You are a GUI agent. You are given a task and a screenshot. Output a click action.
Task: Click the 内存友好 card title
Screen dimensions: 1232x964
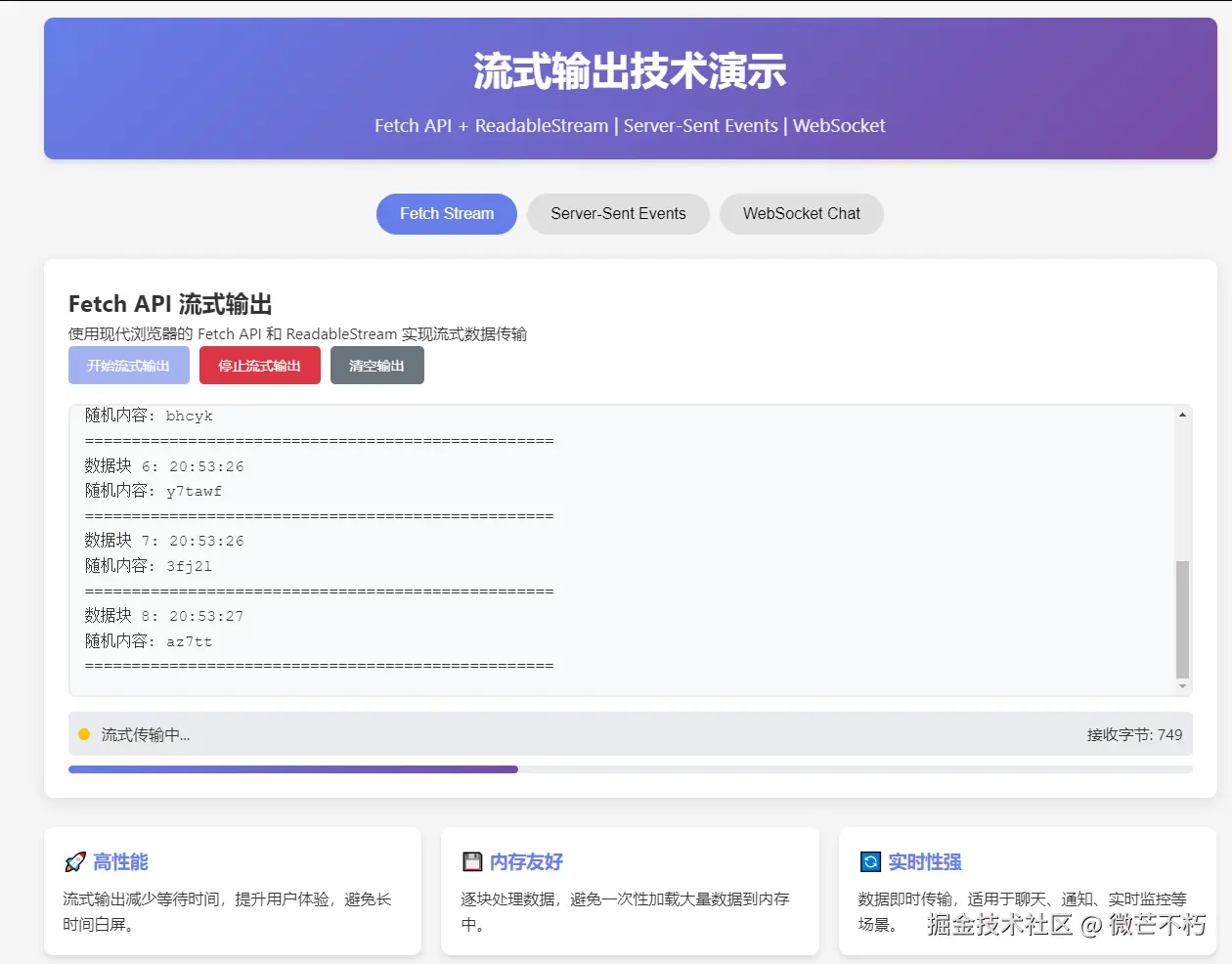527,862
